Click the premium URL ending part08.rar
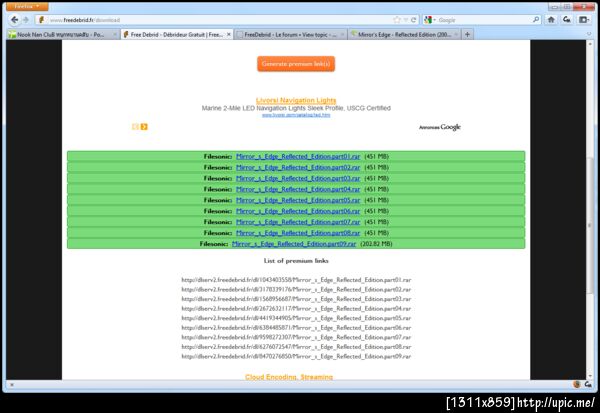This screenshot has height=413, width=600. pos(296,347)
